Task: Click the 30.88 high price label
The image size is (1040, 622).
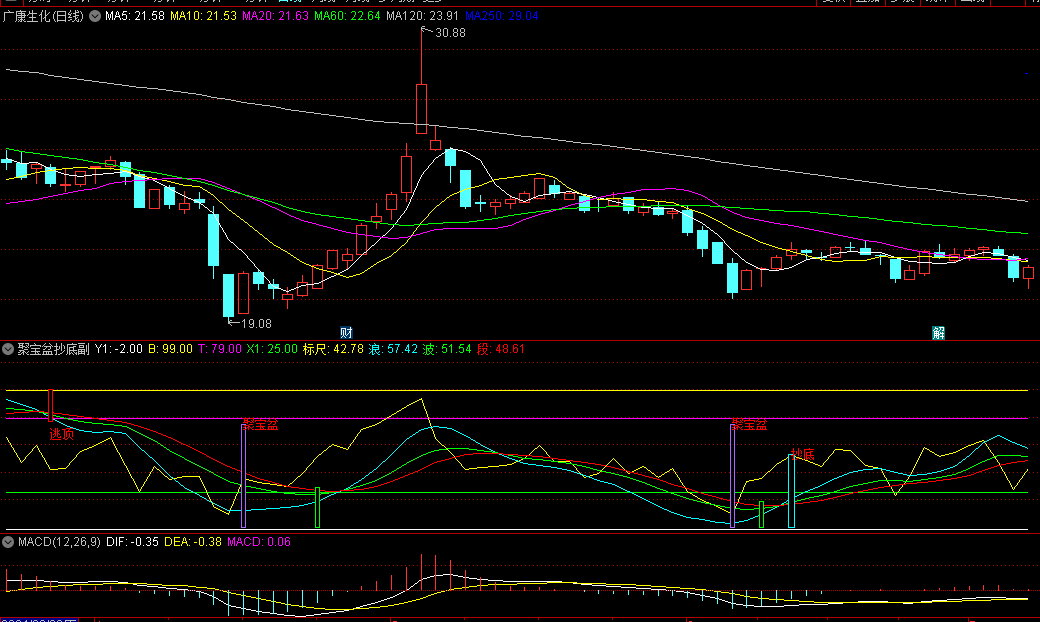Action: click(x=450, y=32)
